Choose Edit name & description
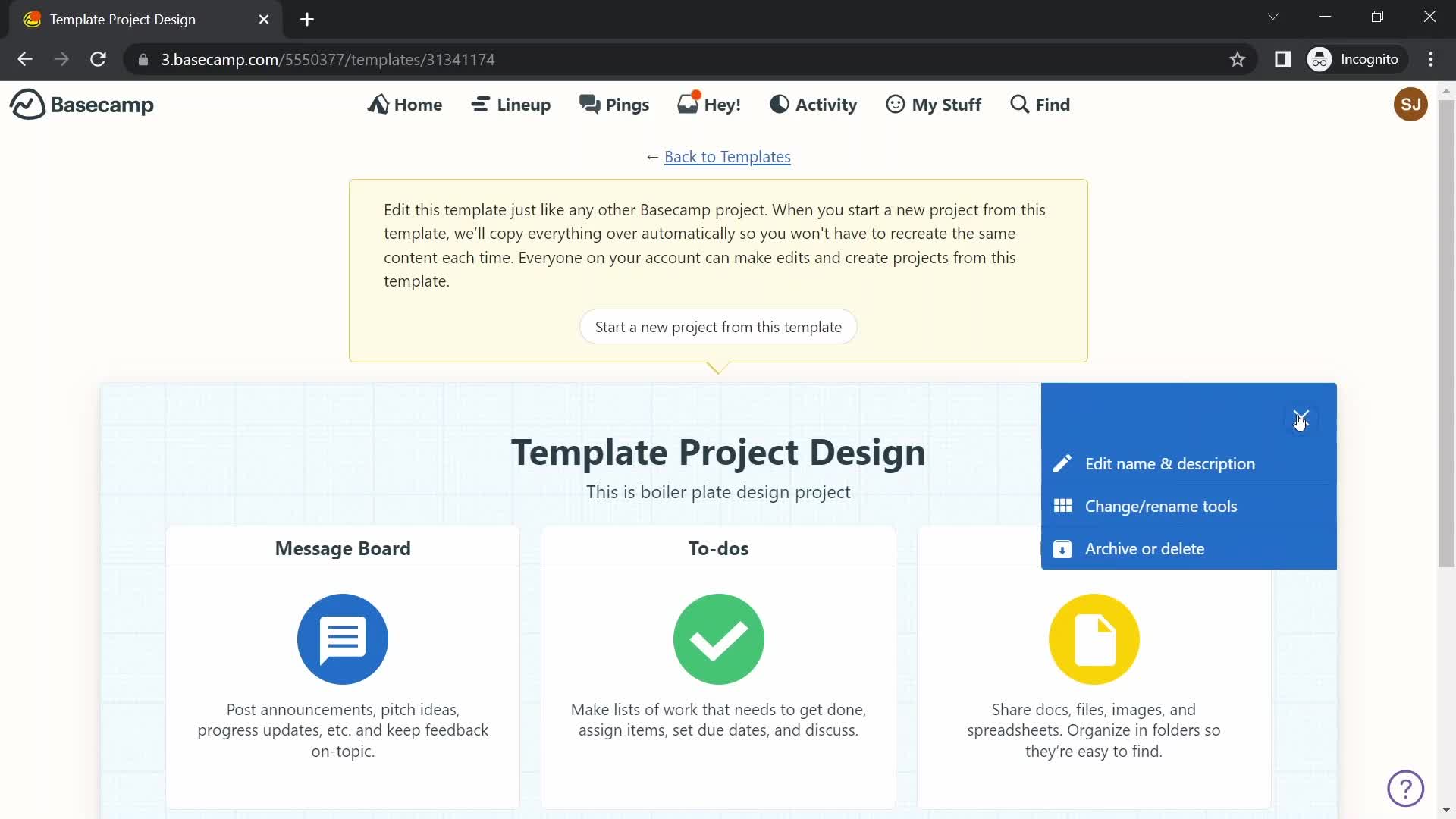This screenshot has width=1456, height=819. pos(1189,464)
